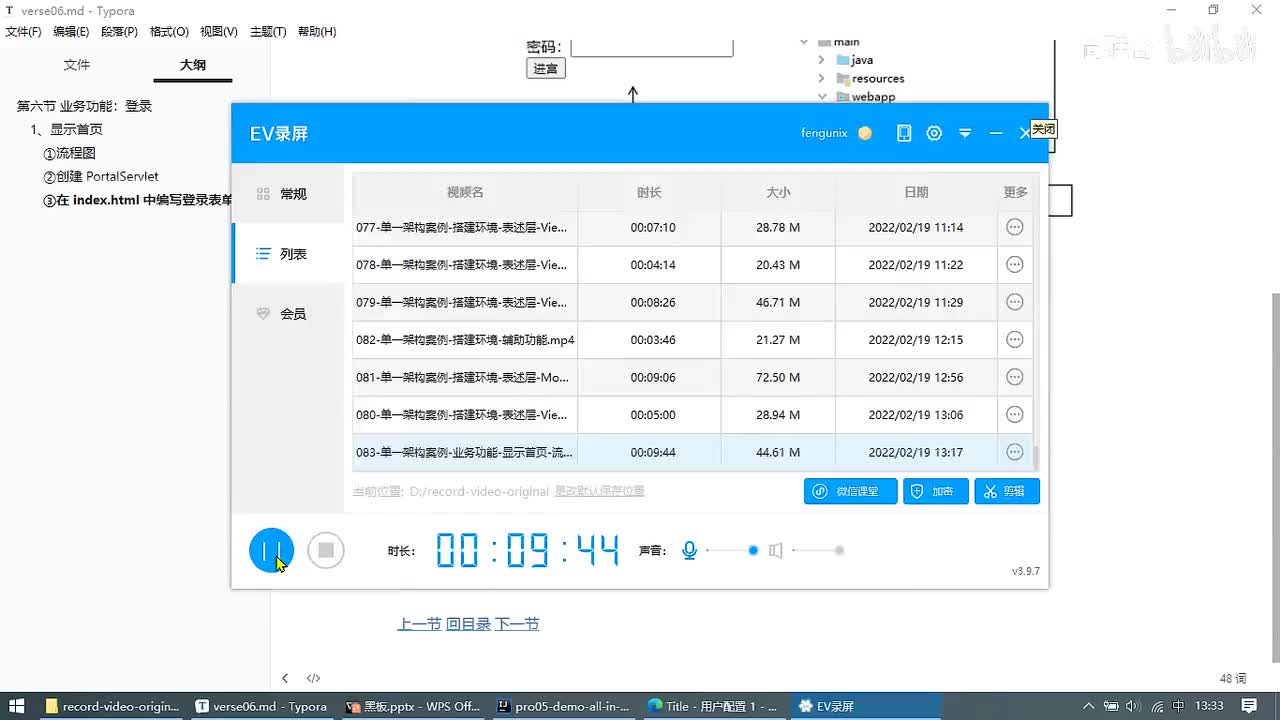Click the 大小 column header
This screenshot has height=720, width=1280.
(x=778, y=192)
